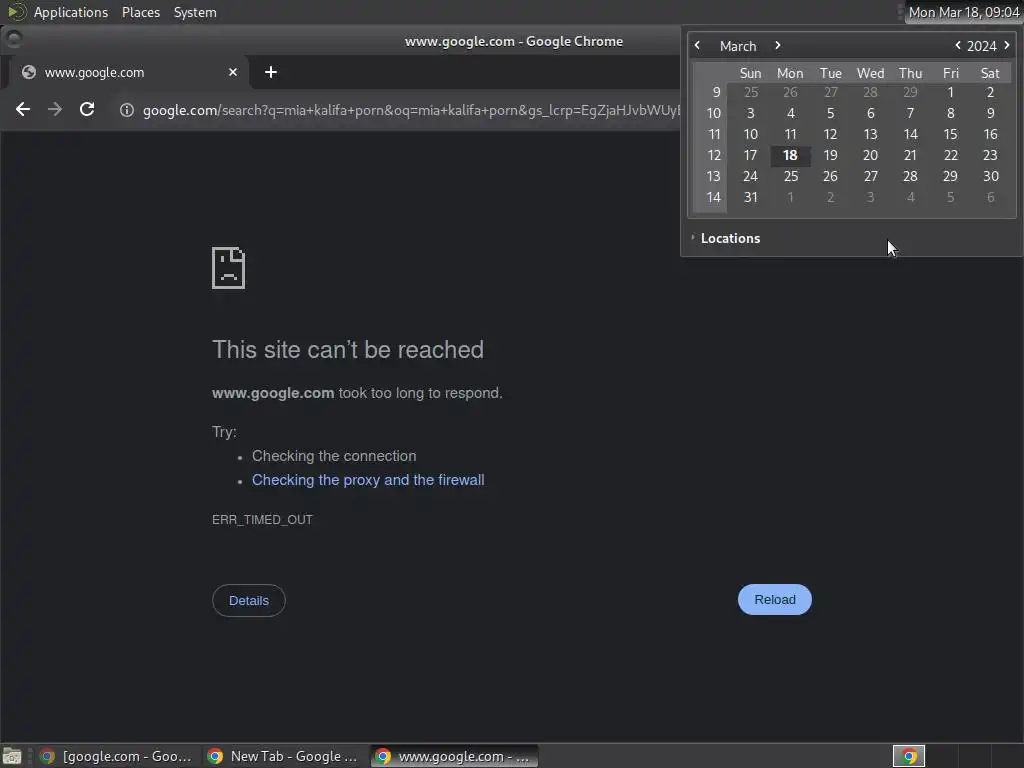Select the www.google.com browser tab
The image size is (1024, 768).
point(128,72)
